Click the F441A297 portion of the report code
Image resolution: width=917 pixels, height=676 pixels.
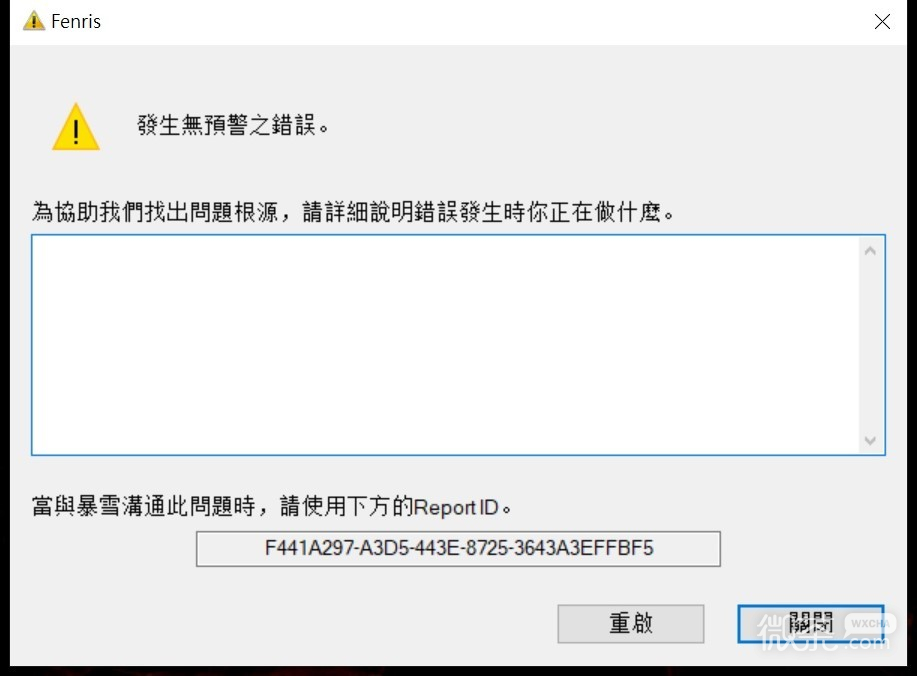[309, 549]
